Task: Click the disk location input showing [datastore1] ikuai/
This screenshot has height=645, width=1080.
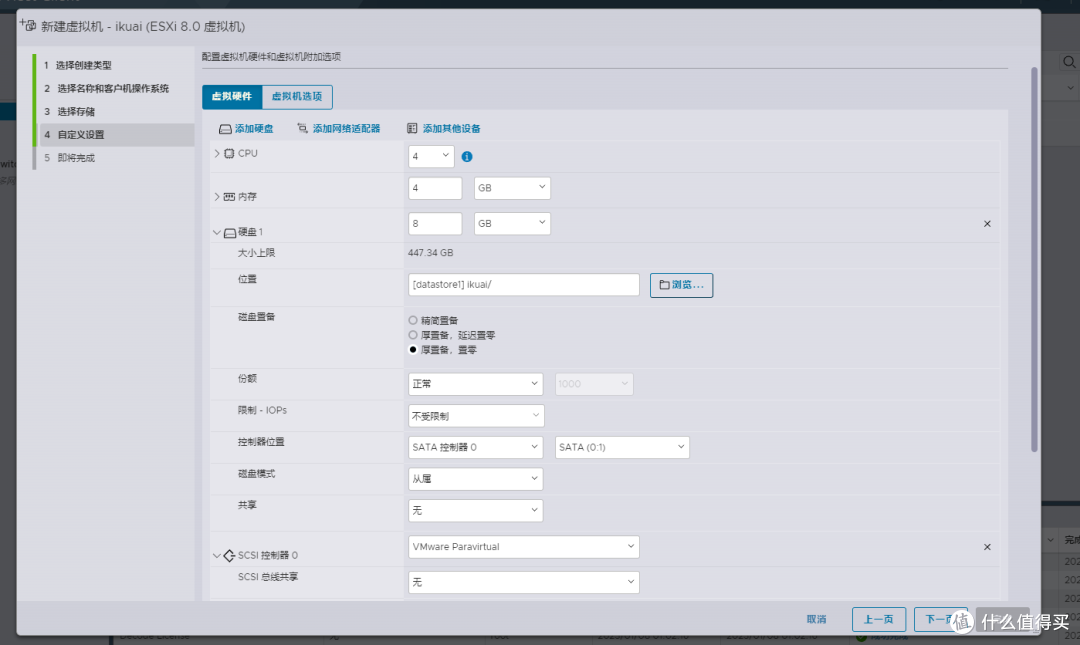Action: 523,285
